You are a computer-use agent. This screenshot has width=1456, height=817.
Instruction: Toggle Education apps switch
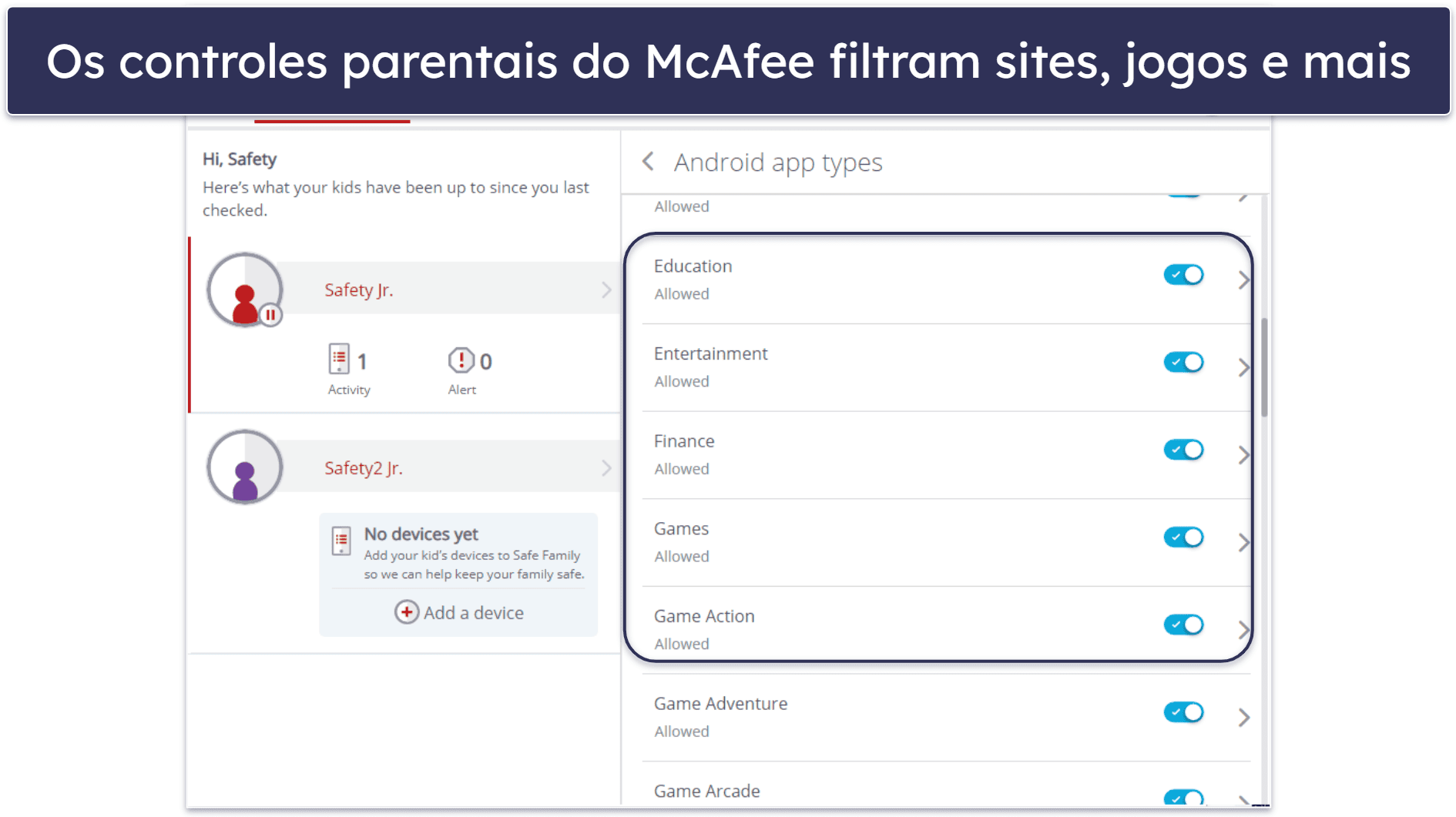[x=1183, y=275]
